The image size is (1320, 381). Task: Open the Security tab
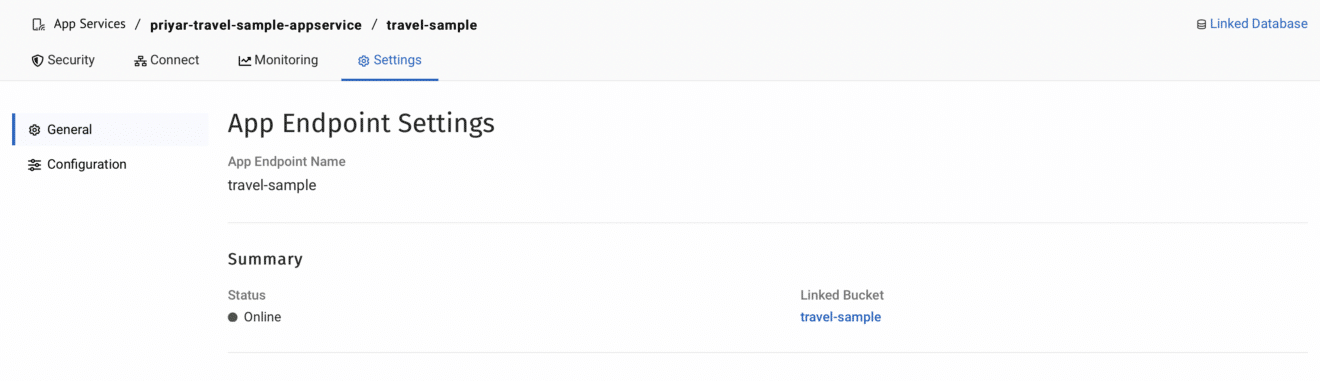63,60
